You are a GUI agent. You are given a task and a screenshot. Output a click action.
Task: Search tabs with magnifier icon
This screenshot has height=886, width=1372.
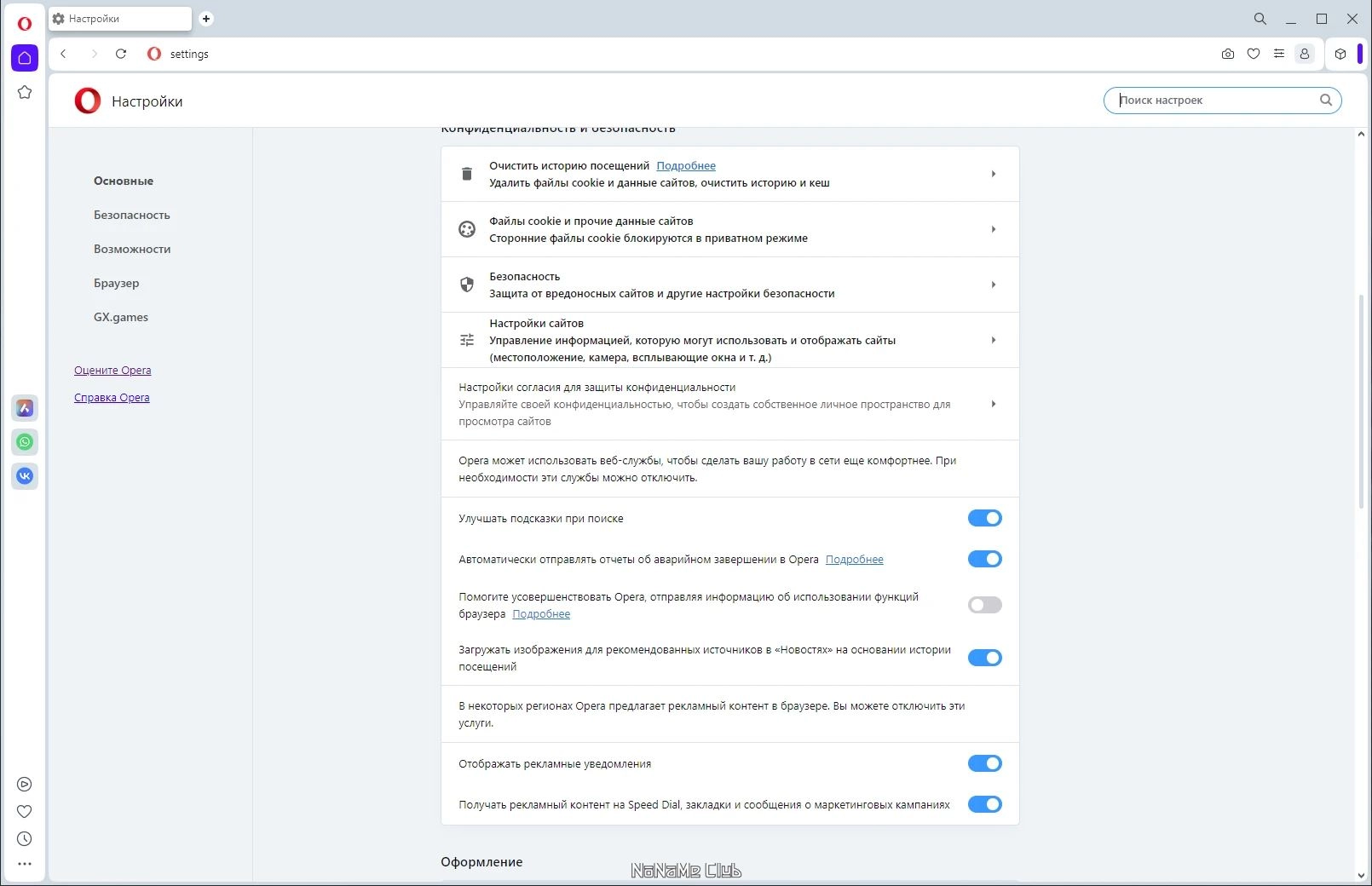pyautogui.click(x=1260, y=19)
